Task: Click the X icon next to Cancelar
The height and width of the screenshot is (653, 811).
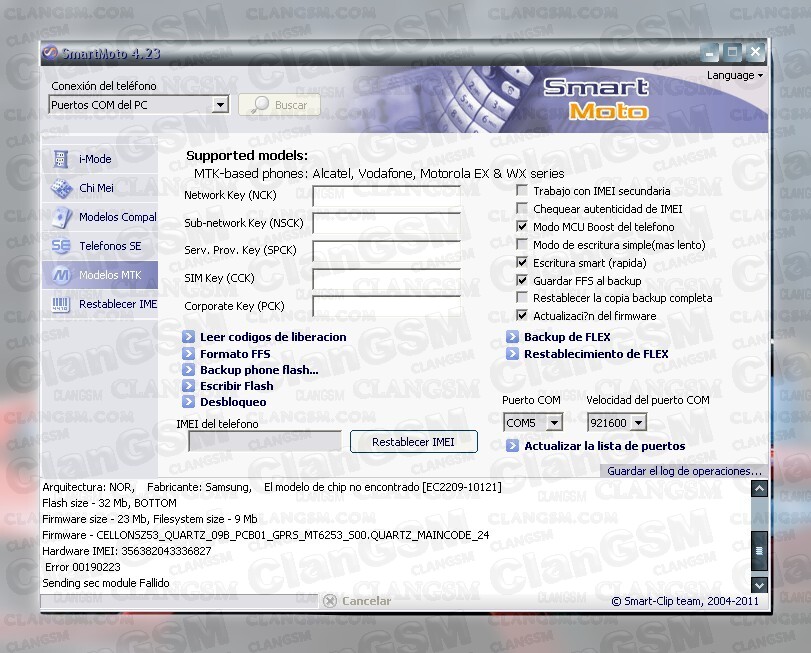Action: click(329, 601)
